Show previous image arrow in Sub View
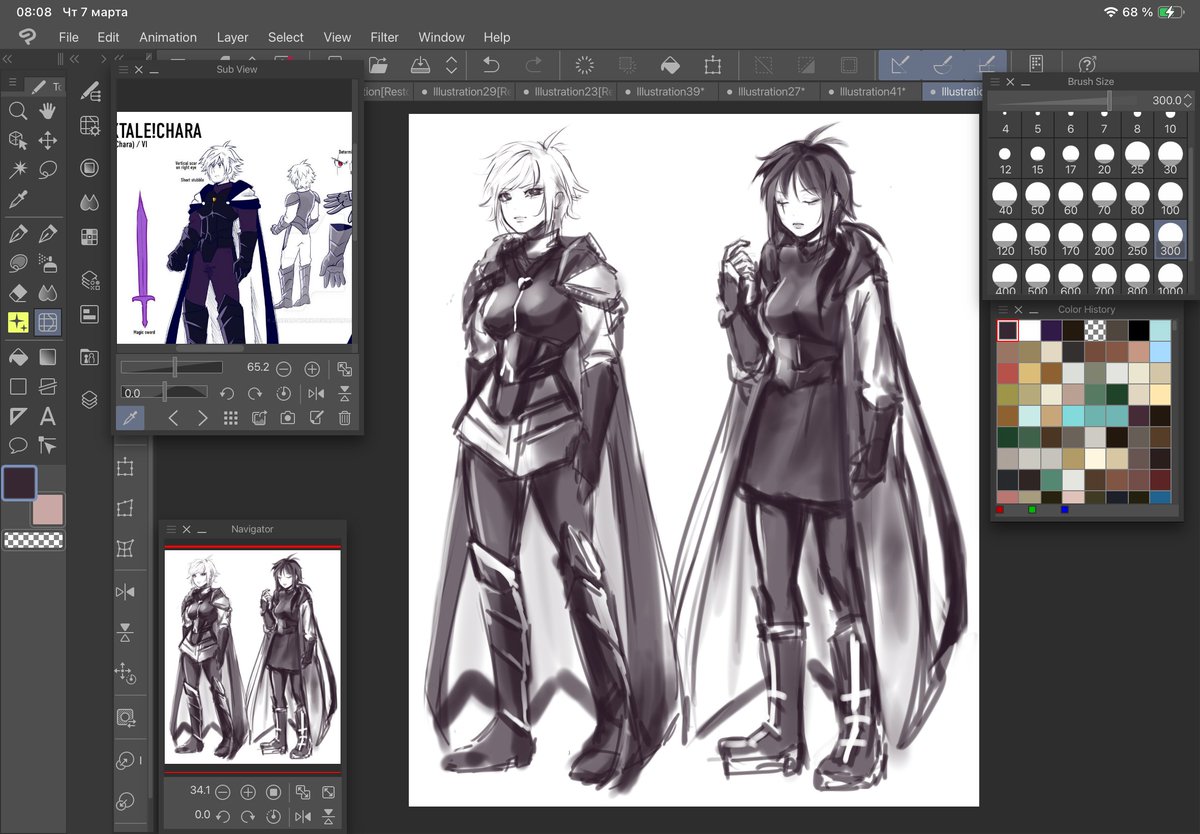Screen dimensions: 1200x834 click(173, 418)
